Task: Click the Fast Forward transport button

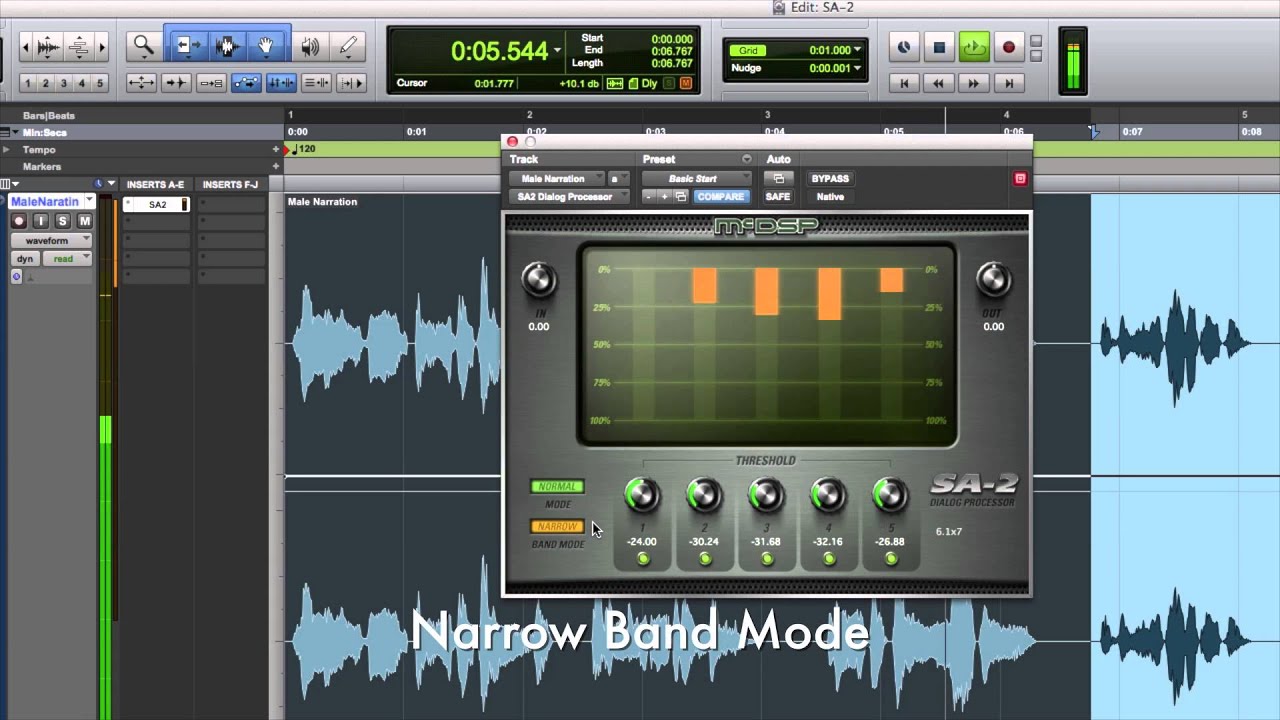Action: [x=973, y=84]
